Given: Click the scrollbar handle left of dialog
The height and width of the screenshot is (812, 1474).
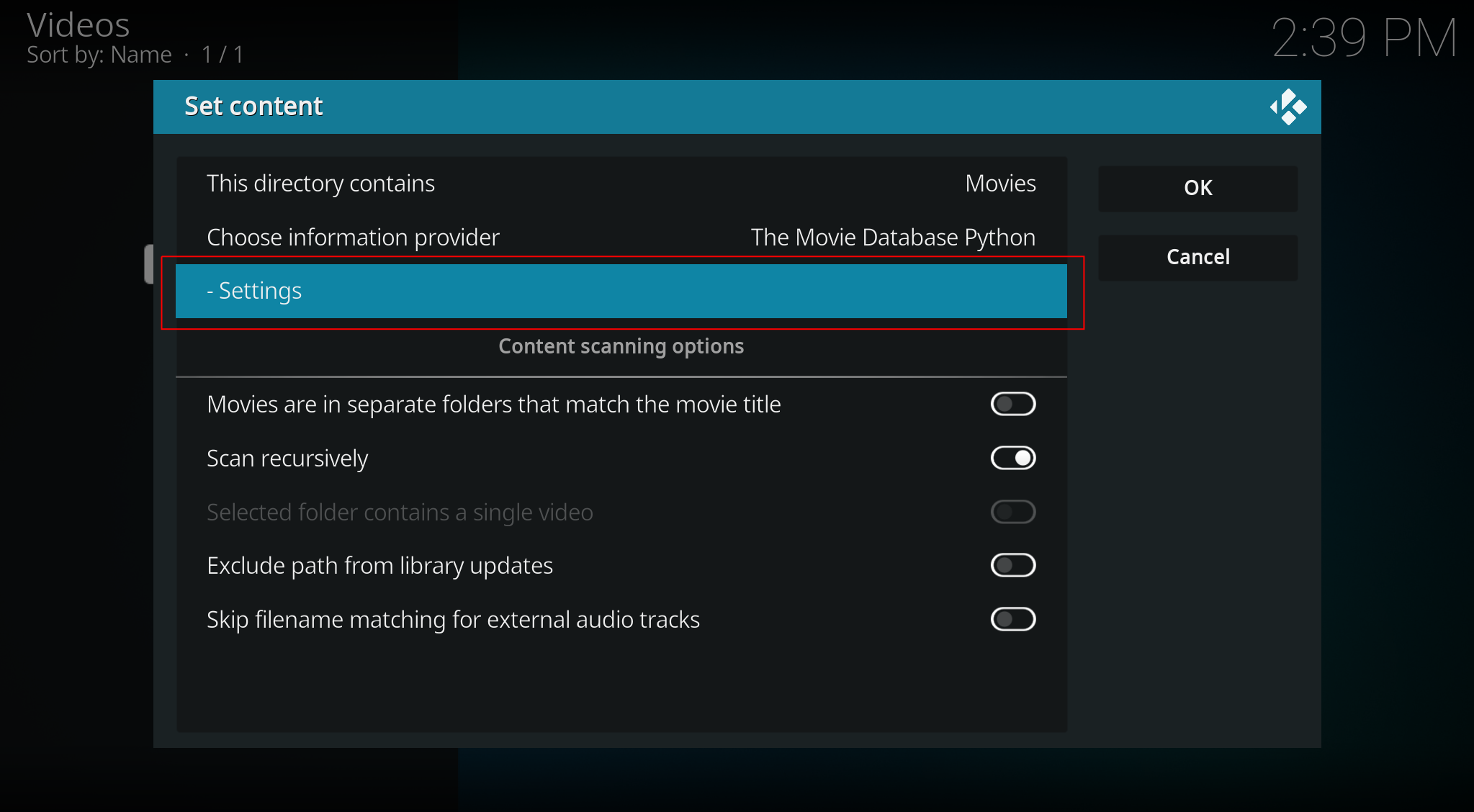Looking at the screenshot, I should point(148,264).
